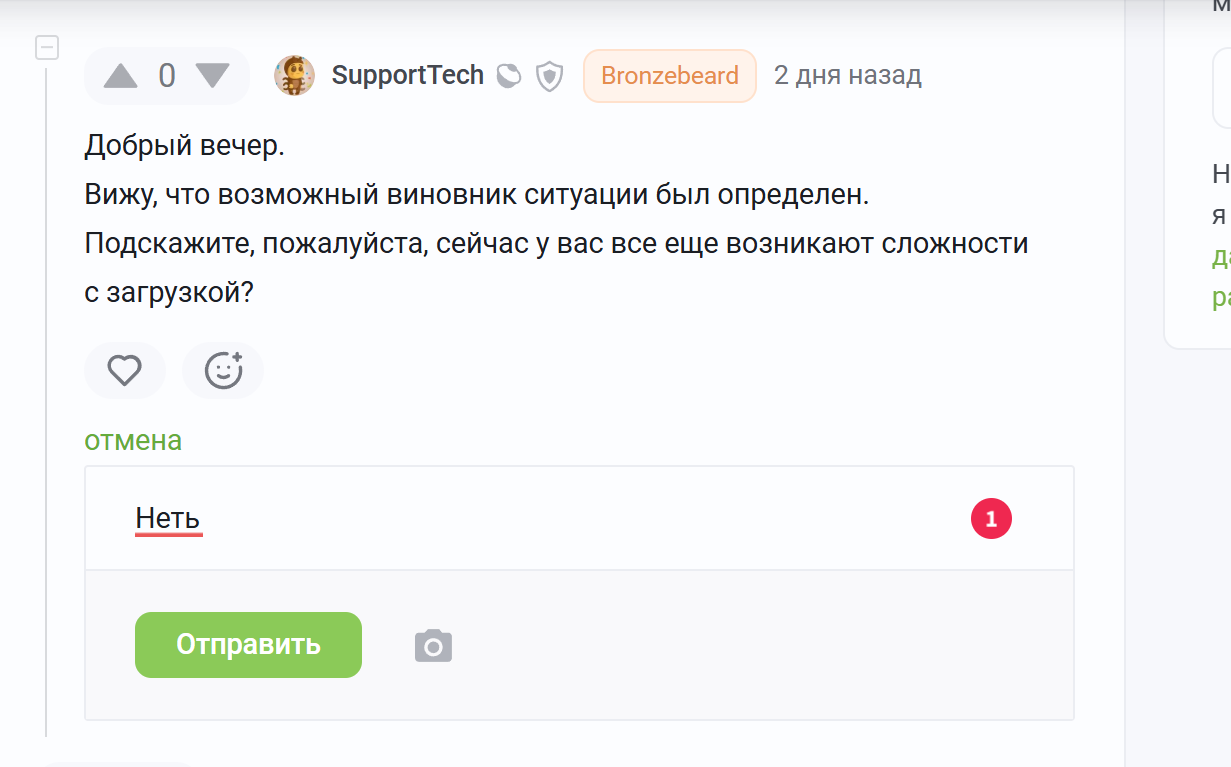Collapse the comment thread with minus box

click(x=47, y=47)
